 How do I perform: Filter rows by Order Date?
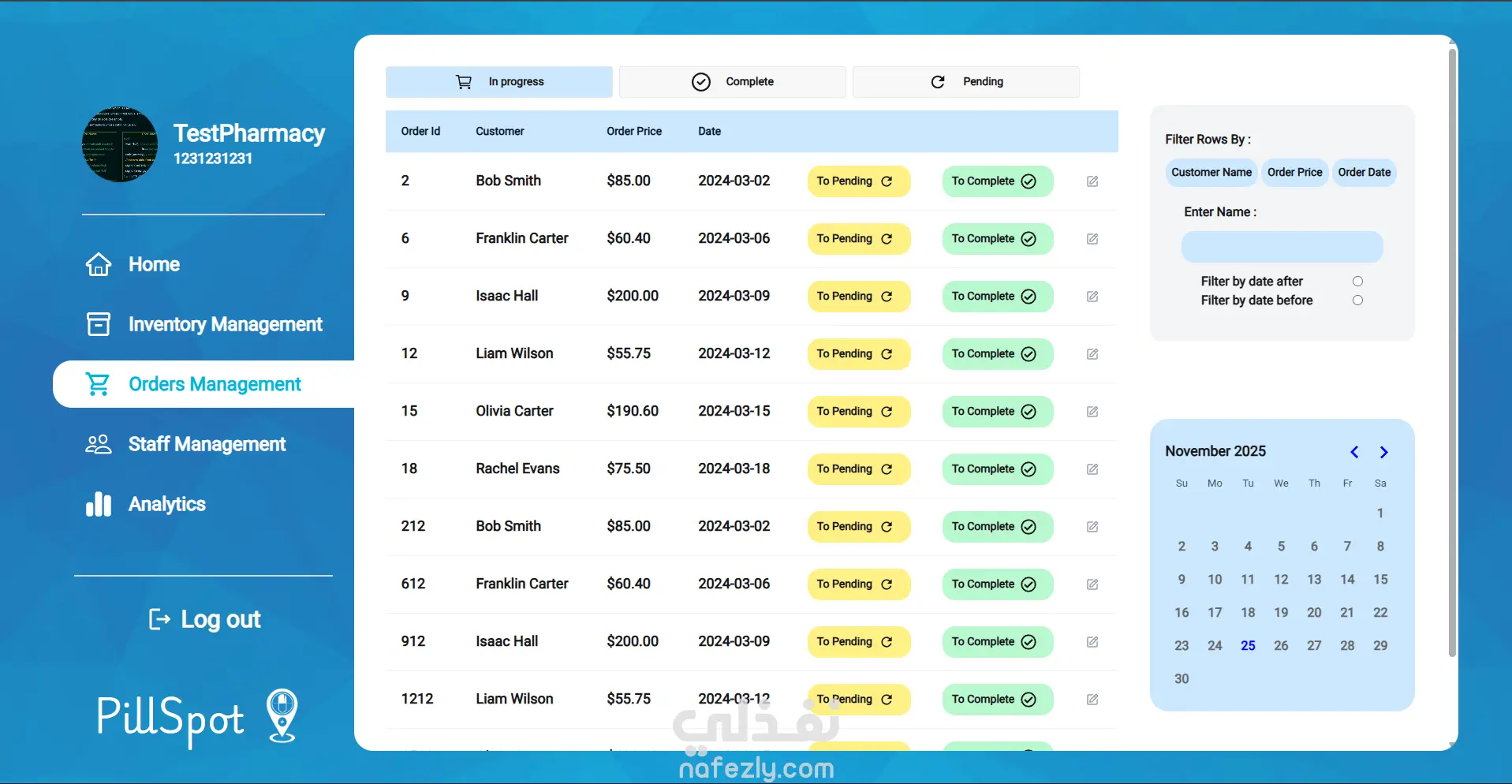[x=1365, y=173]
